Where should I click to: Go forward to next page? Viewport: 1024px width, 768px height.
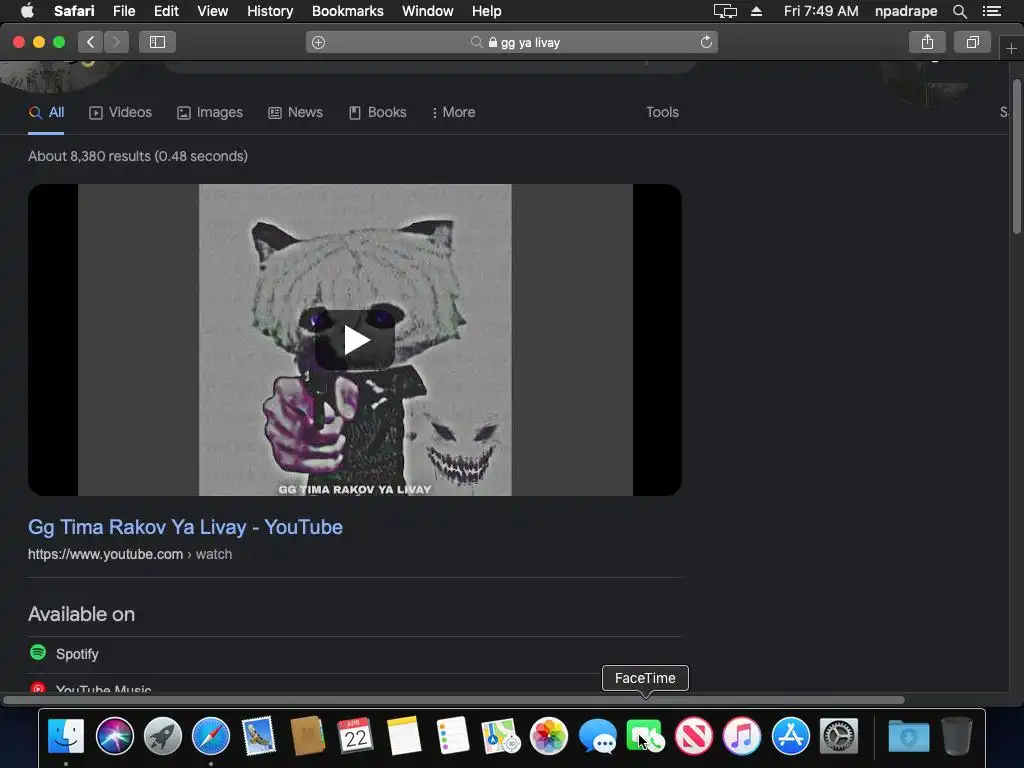pos(116,42)
